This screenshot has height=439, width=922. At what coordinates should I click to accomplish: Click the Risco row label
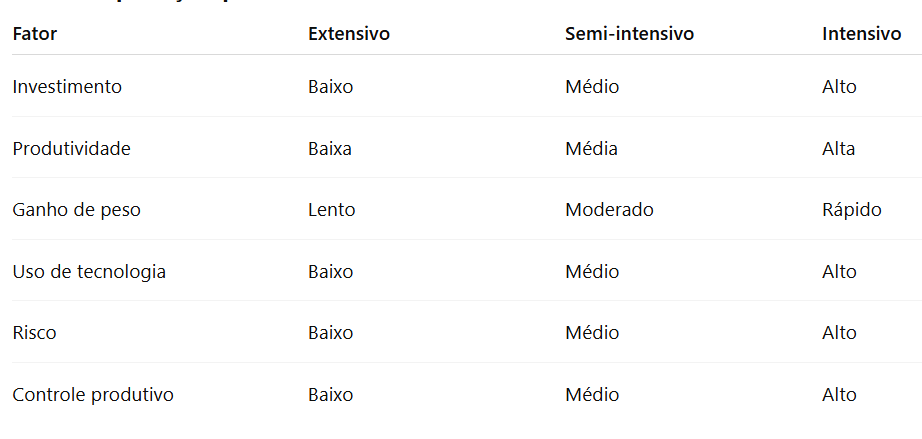[x=34, y=333]
